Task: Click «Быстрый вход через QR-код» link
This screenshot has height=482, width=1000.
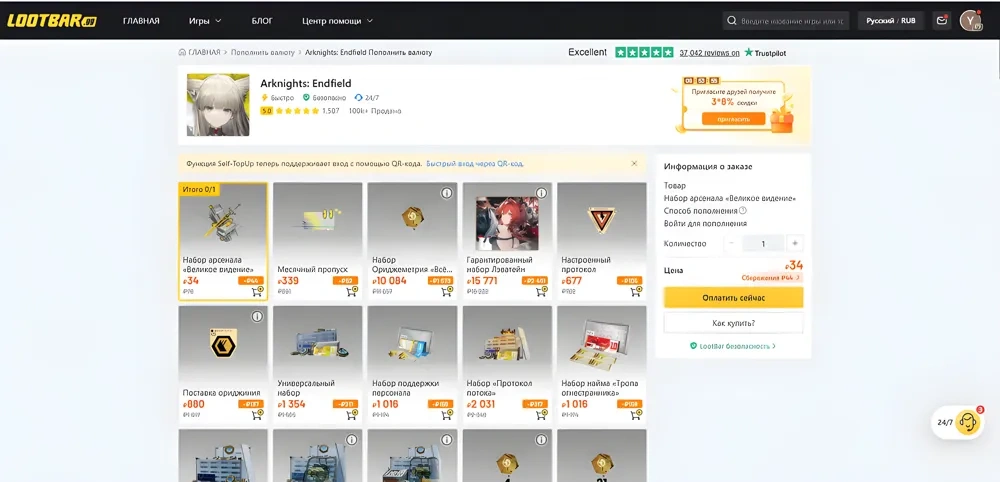Action: coord(475,163)
